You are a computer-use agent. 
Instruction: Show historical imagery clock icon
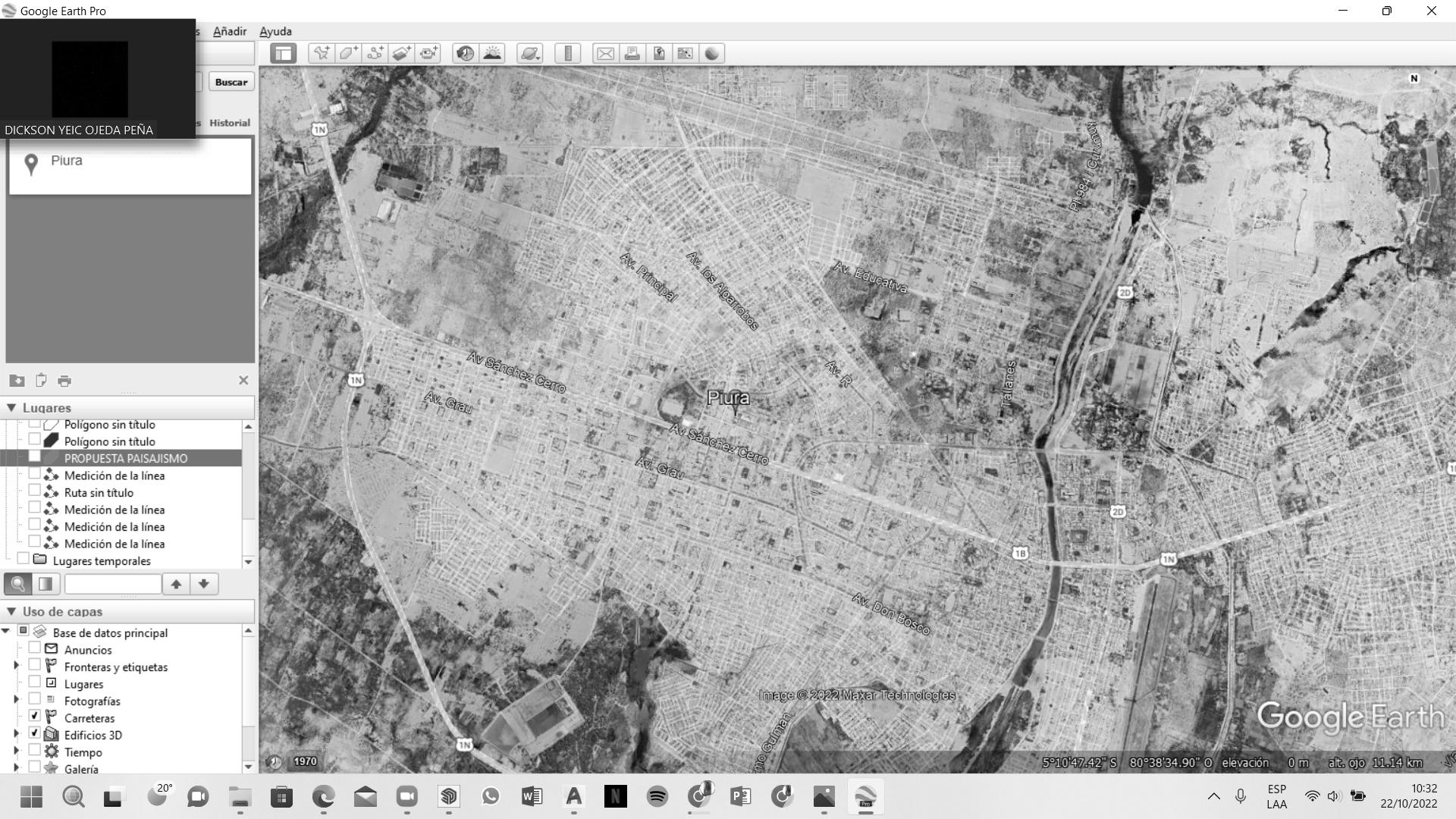click(x=466, y=53)
